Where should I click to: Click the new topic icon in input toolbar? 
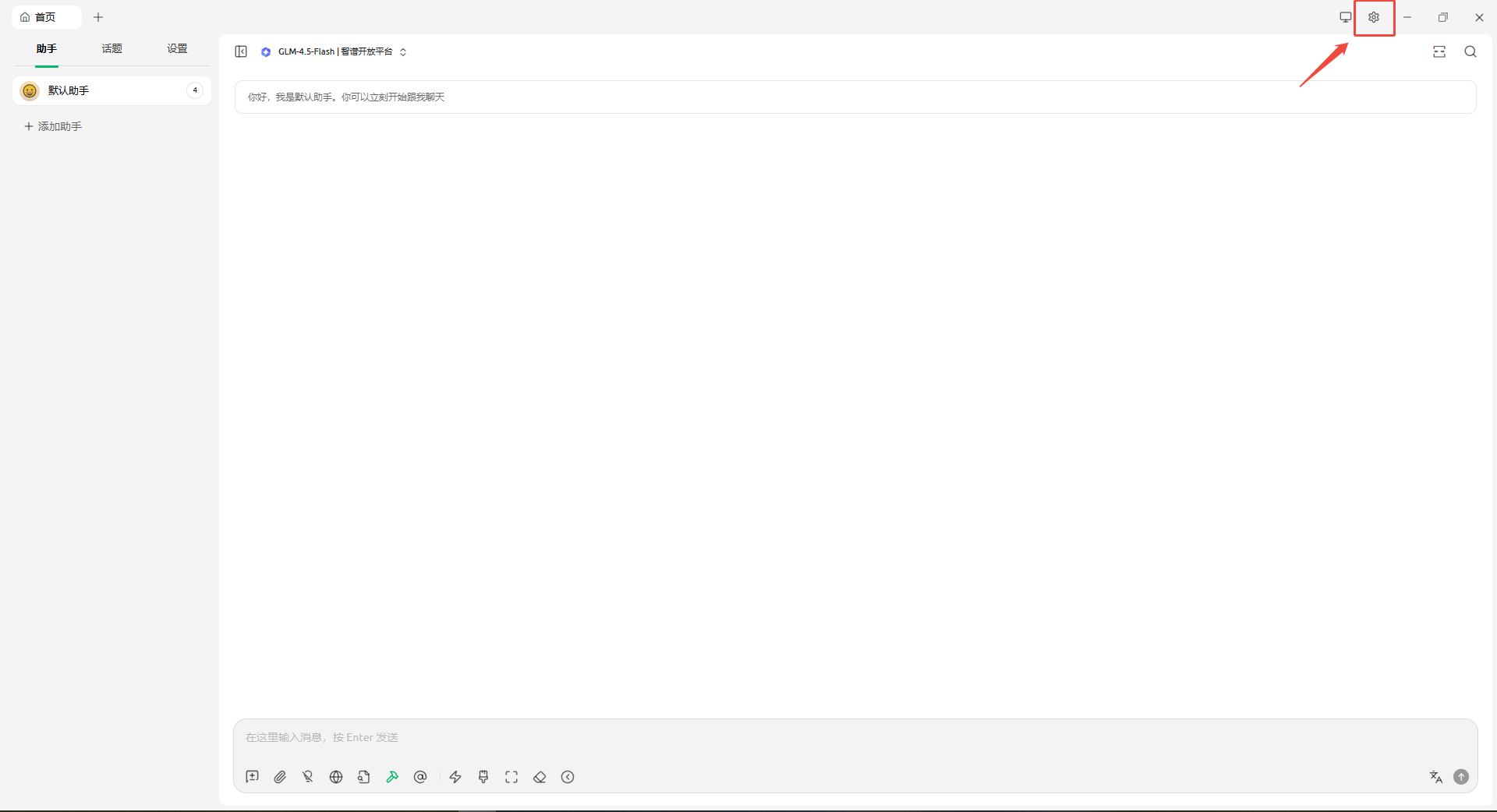(x=252, y=777)
